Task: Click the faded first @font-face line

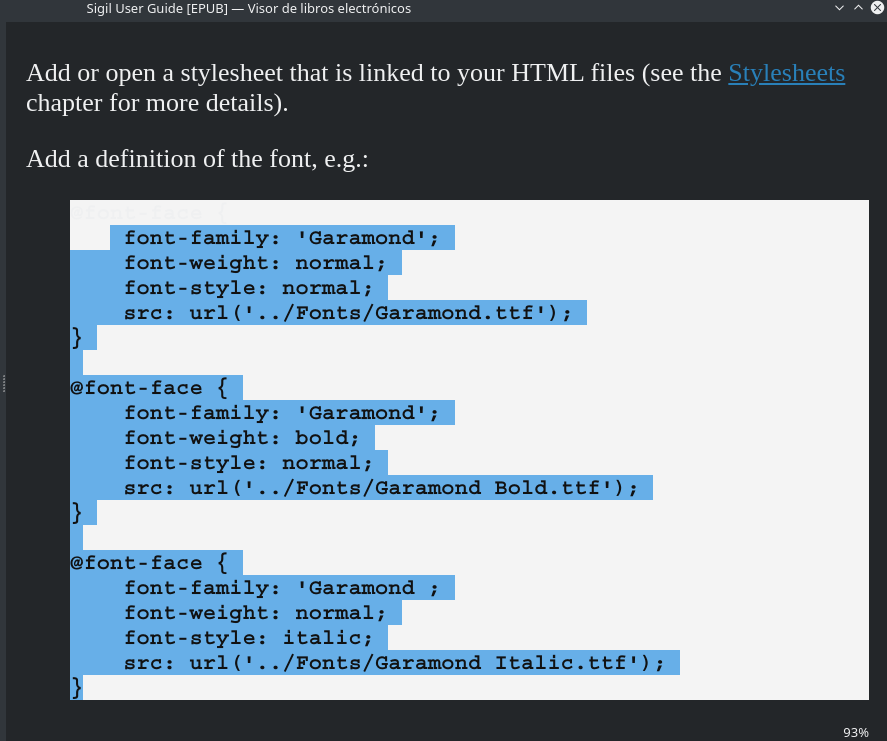Action: pos(149,213)
